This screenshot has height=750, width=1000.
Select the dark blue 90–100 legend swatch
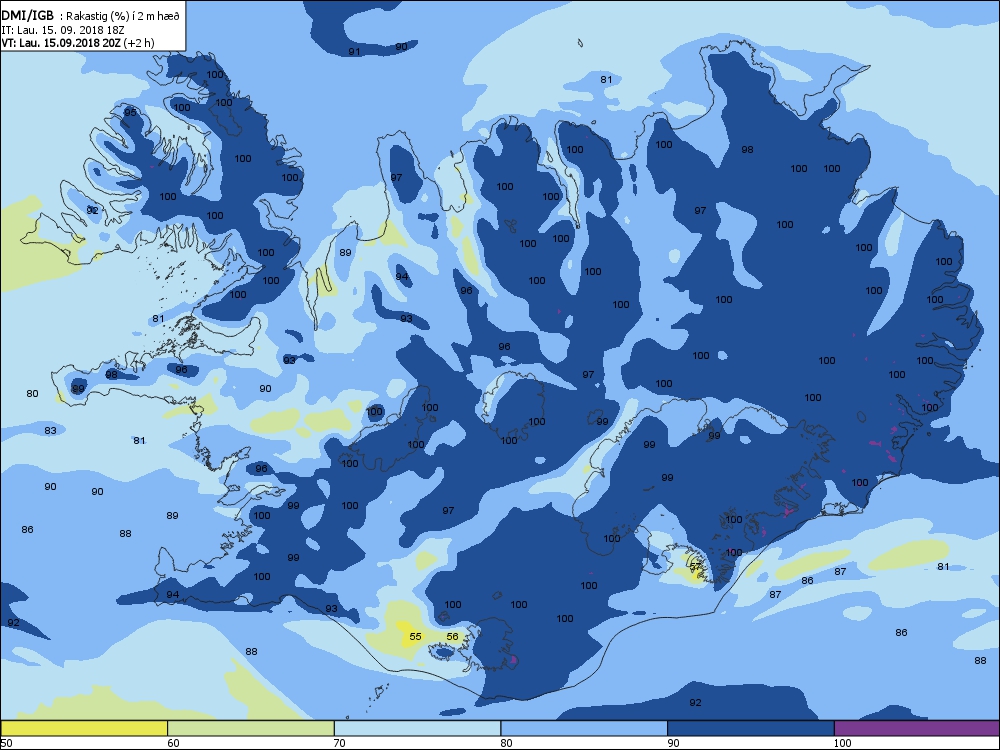coord(751,728)
